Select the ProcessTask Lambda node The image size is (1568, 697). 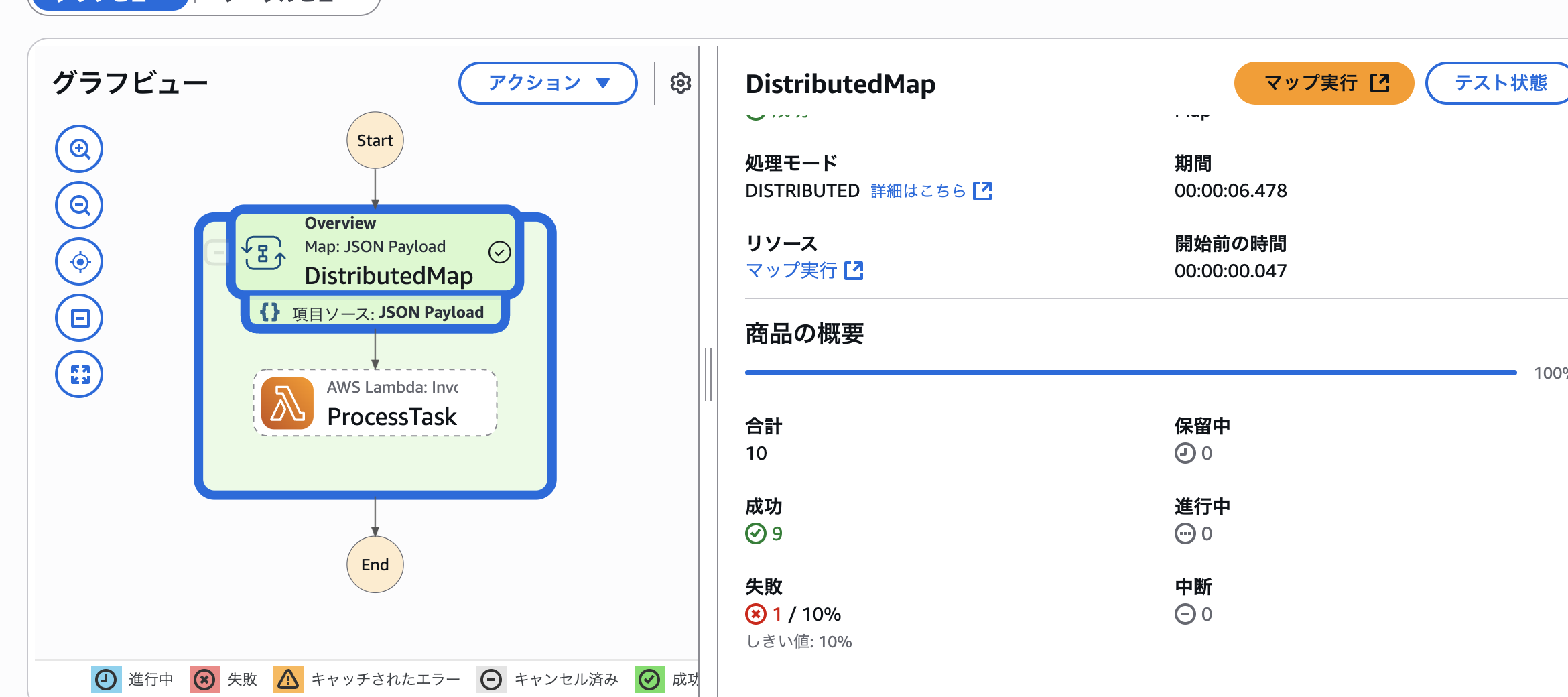pos(375,403)
